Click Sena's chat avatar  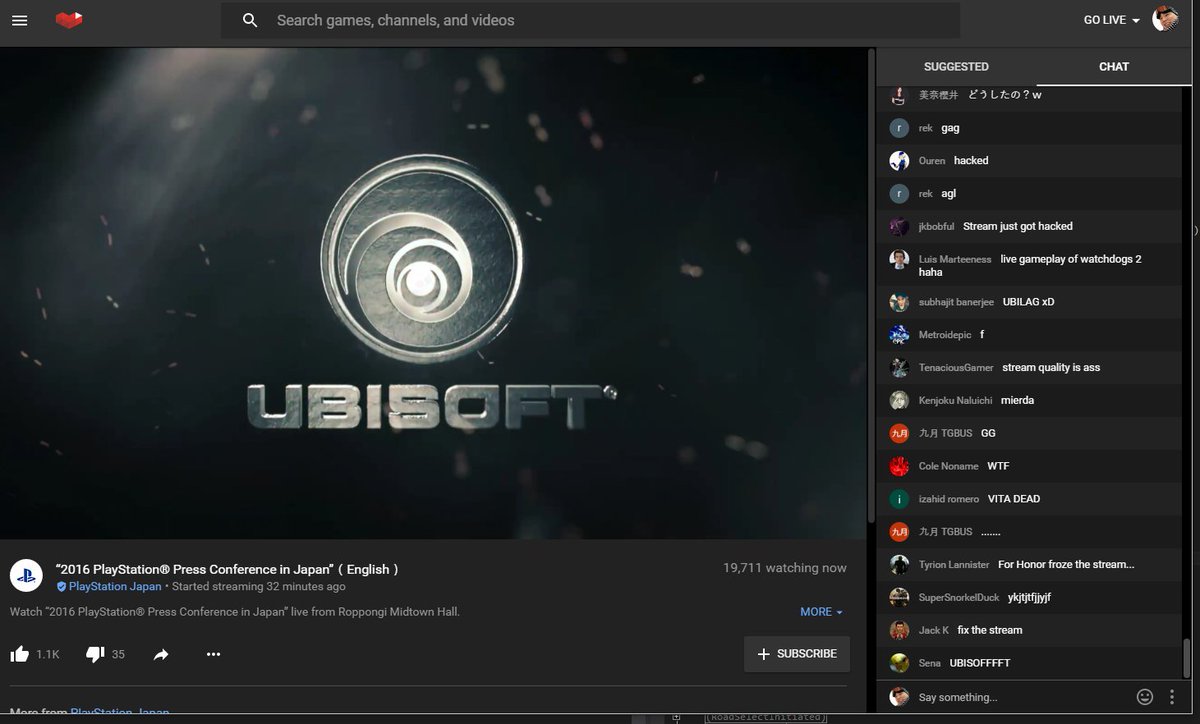(x=899, y=664)
